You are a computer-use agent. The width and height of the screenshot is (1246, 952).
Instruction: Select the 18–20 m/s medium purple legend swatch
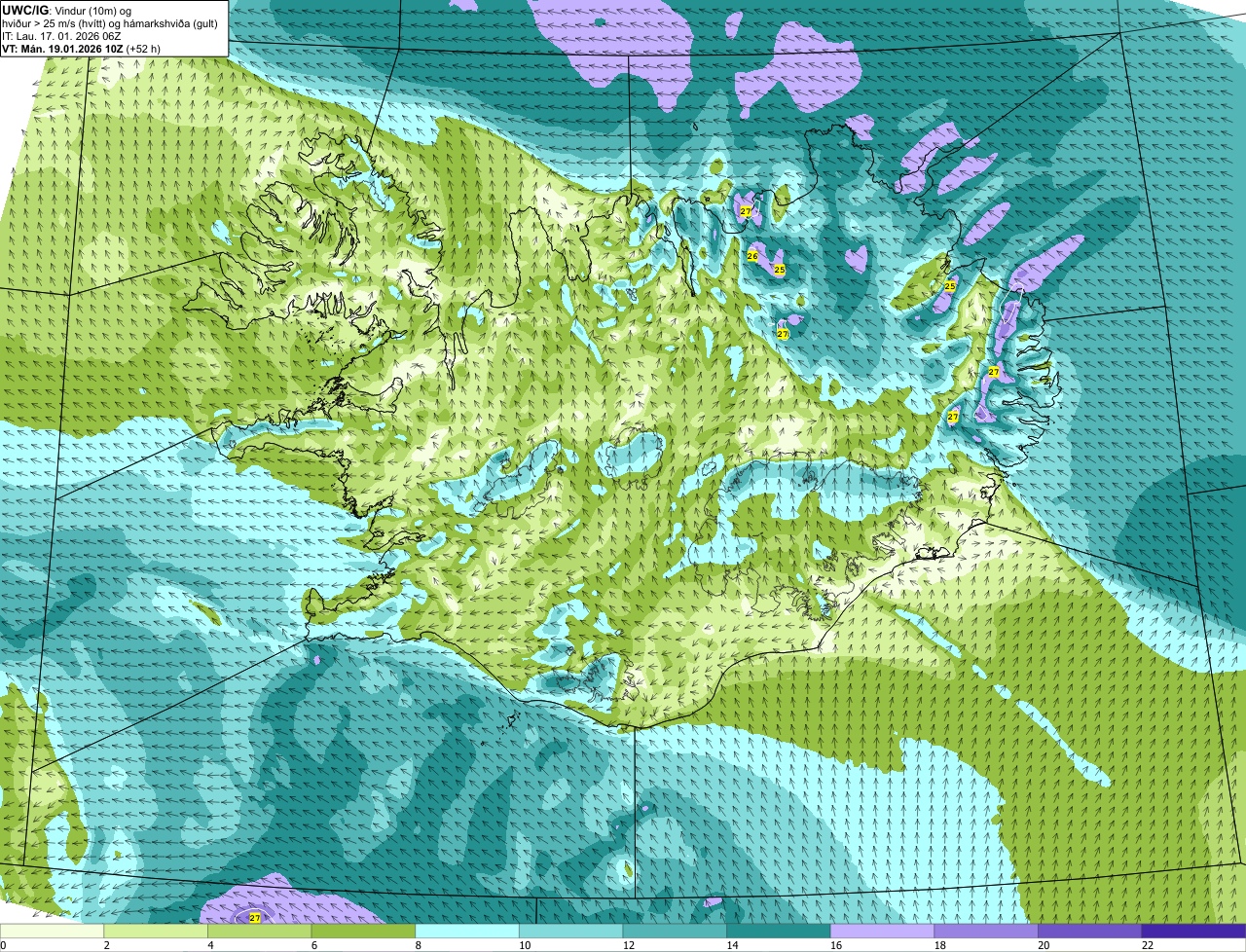(986, 931)
